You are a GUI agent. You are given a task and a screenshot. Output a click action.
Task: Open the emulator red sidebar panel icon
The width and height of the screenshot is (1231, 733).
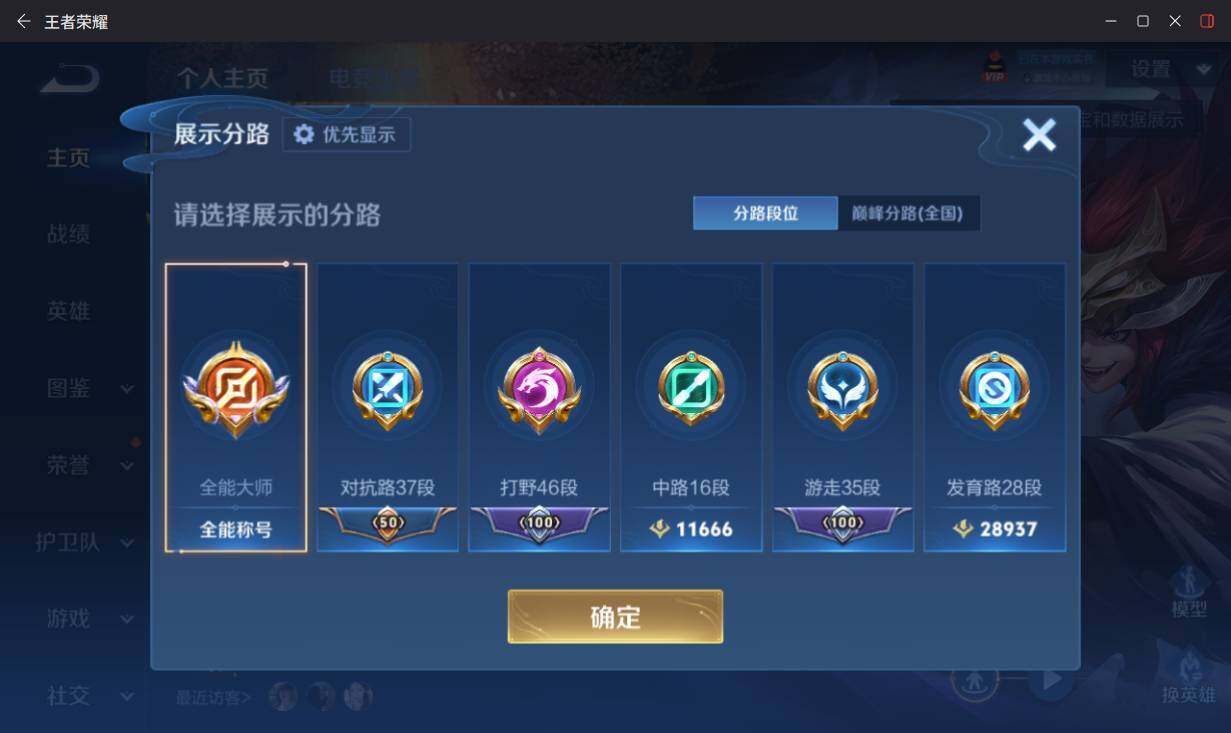(1207, 21)
